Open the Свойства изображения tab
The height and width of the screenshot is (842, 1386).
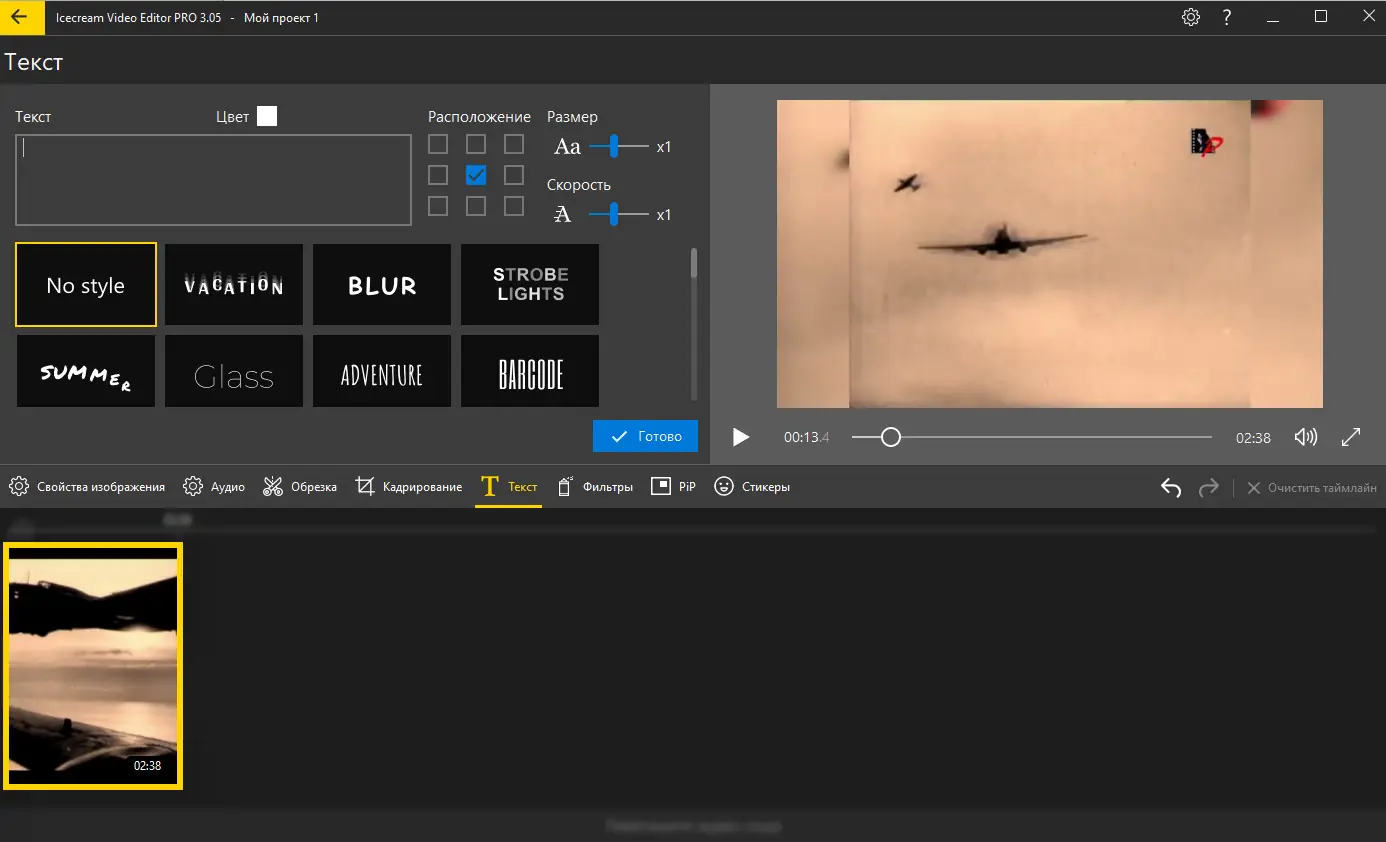tap(87, 487)
